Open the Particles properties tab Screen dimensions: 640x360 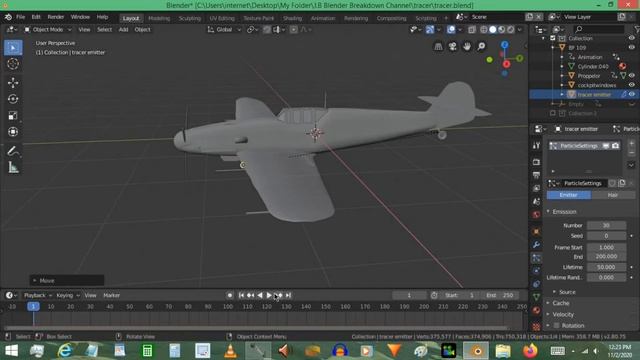536,258
